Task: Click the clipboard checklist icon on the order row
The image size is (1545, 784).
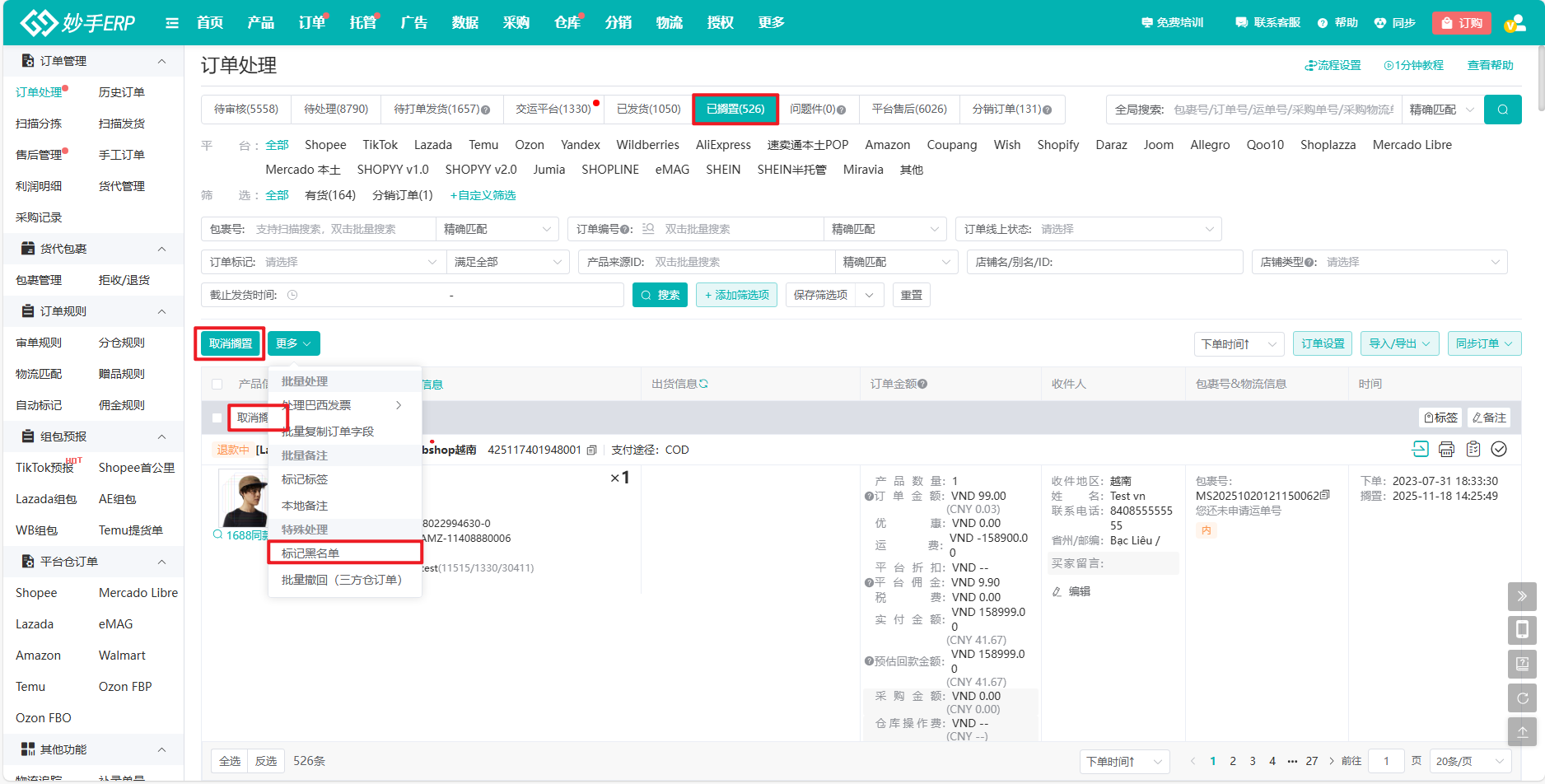Action: click(1473, 450)
